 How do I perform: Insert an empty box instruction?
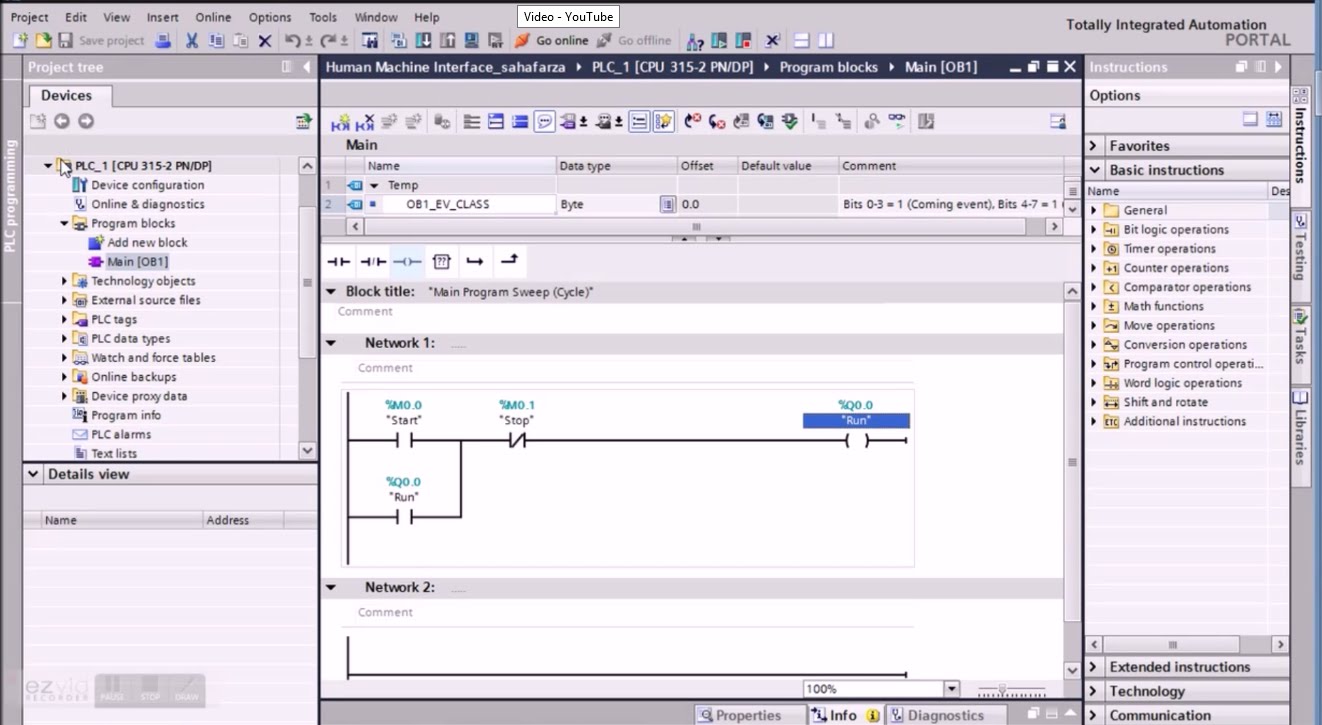point(440,261)
